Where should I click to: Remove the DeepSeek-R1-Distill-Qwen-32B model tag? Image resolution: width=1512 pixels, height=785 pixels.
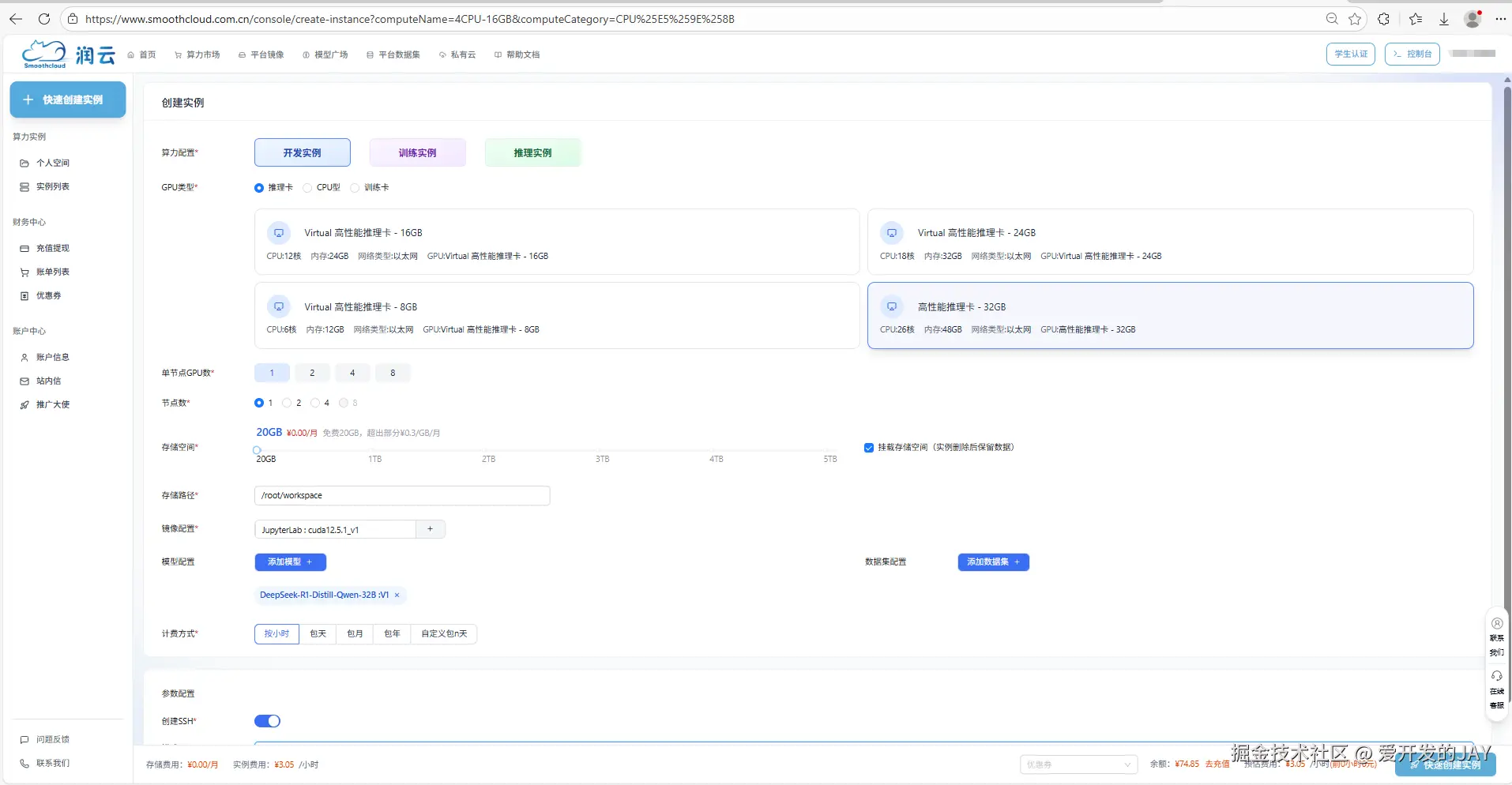(397, 595)
